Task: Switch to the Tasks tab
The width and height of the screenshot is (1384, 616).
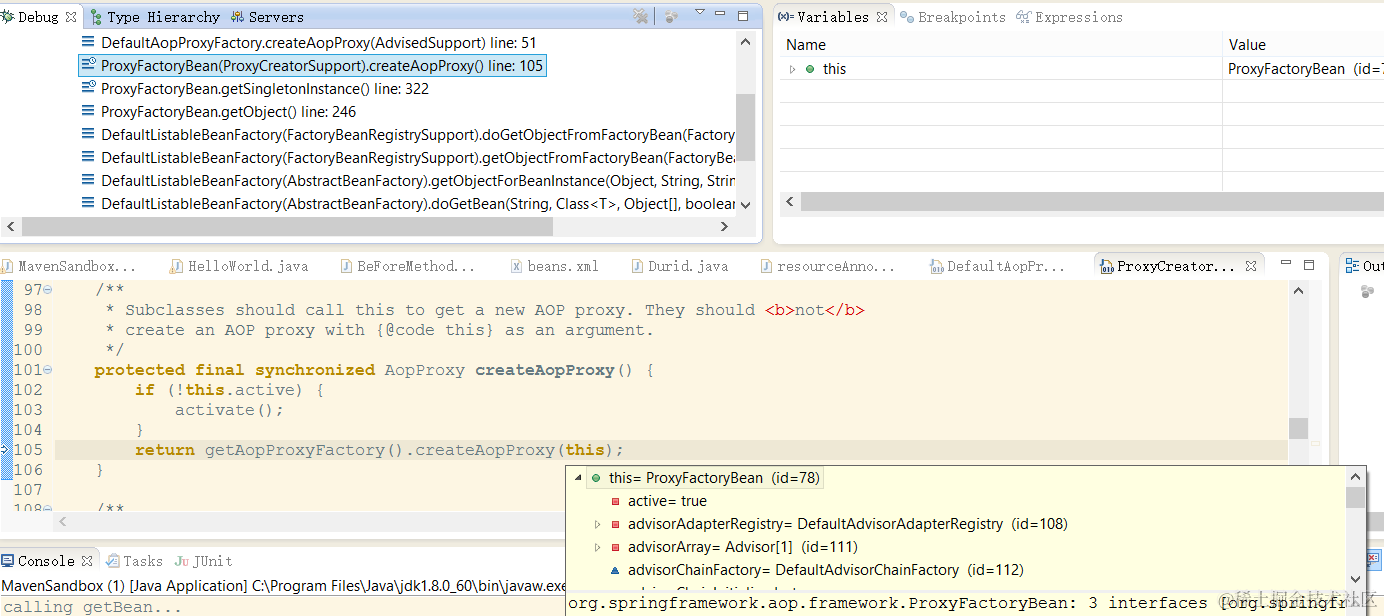Action: [x=134, y=561]
